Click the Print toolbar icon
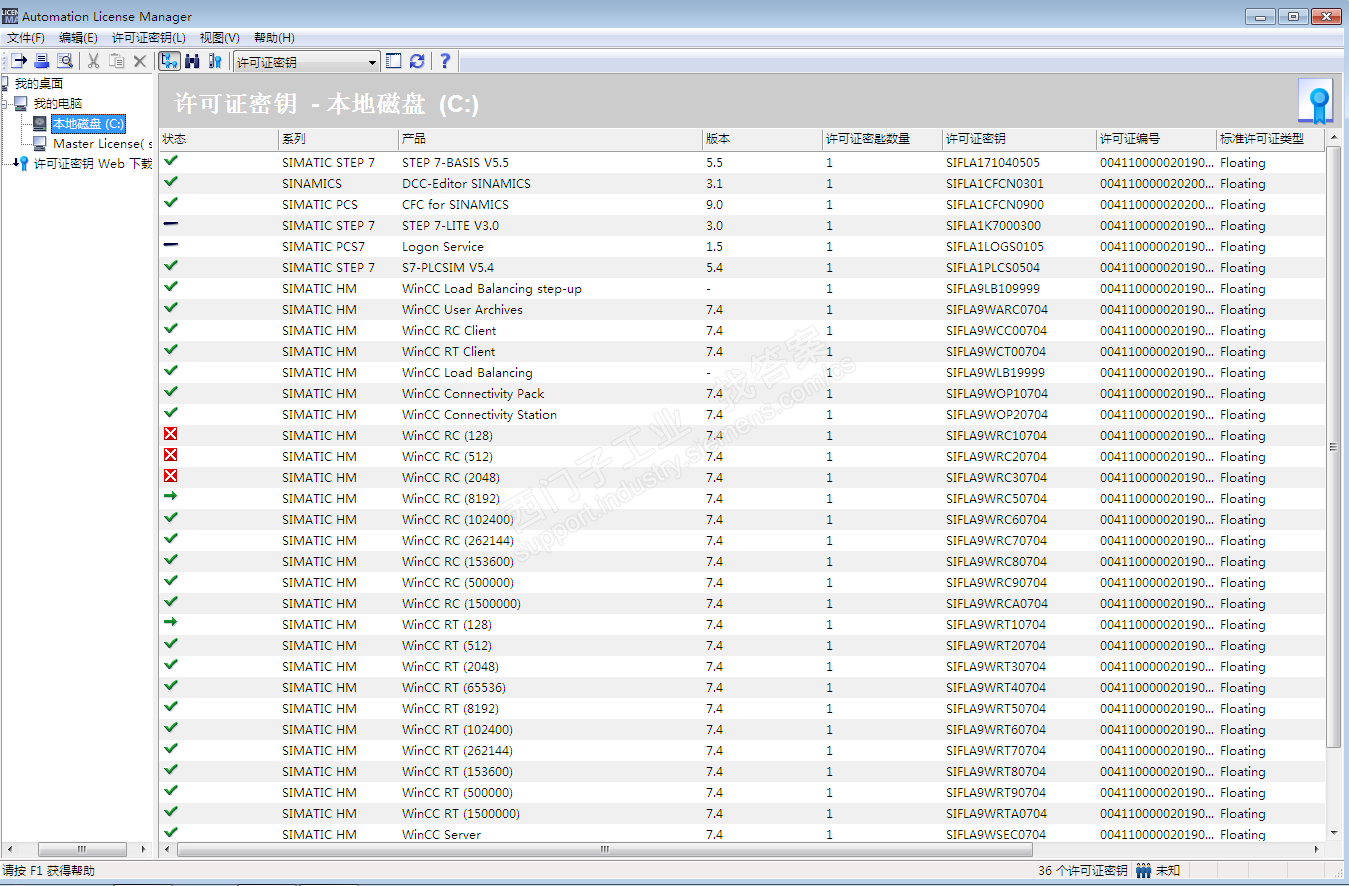The image size is (1349, 886). point(42,61)
